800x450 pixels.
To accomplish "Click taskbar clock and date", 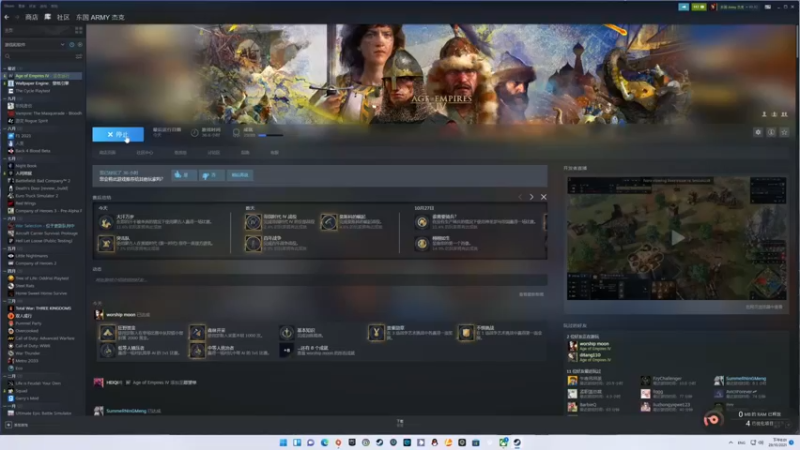I will click(x=780, y=442).
